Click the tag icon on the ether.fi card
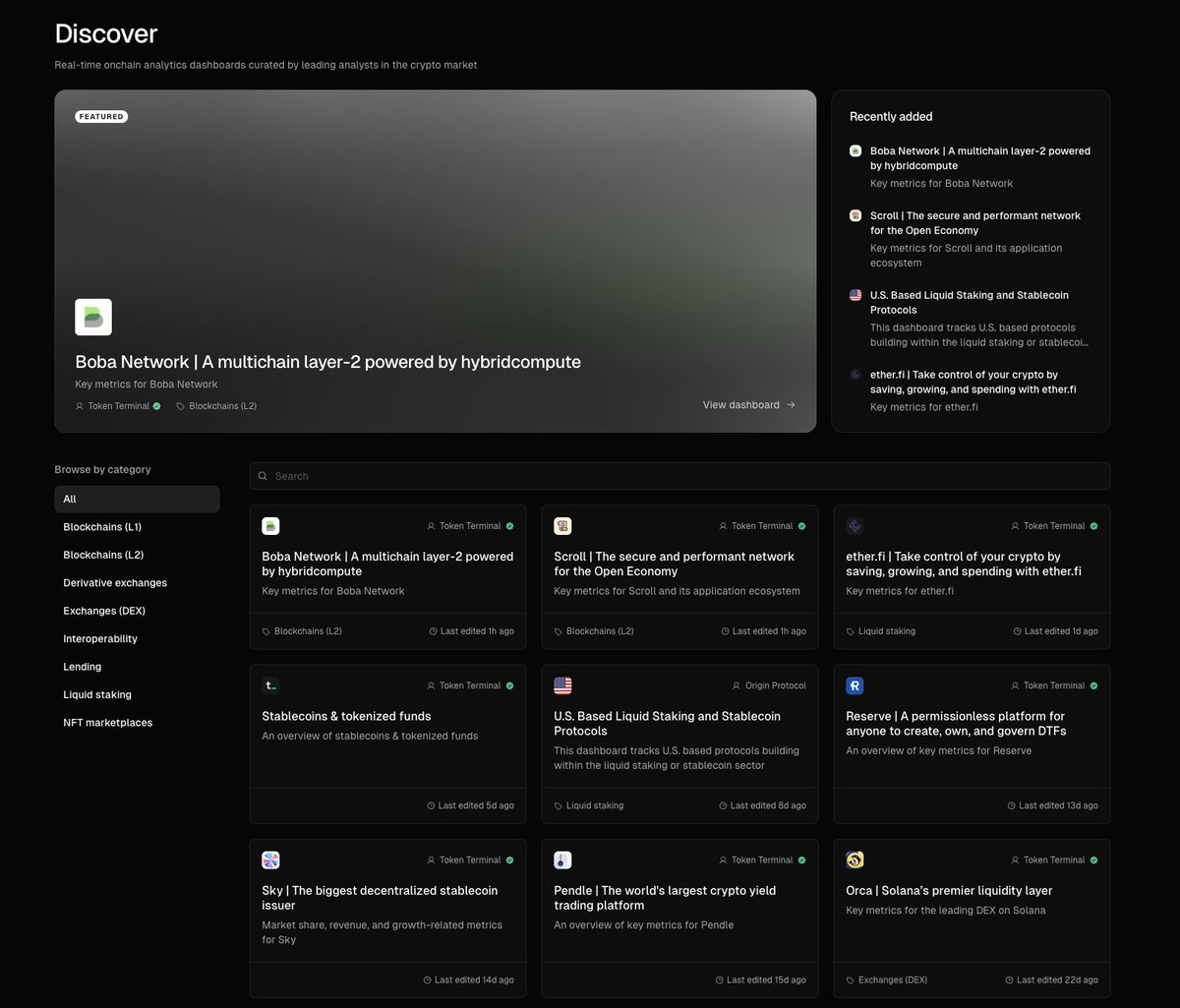 click(851, 631)
